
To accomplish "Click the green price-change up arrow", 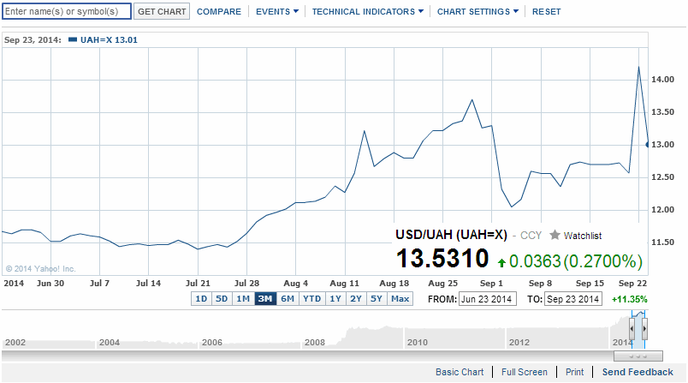I will pyautogui.click(x=502, y=262).
